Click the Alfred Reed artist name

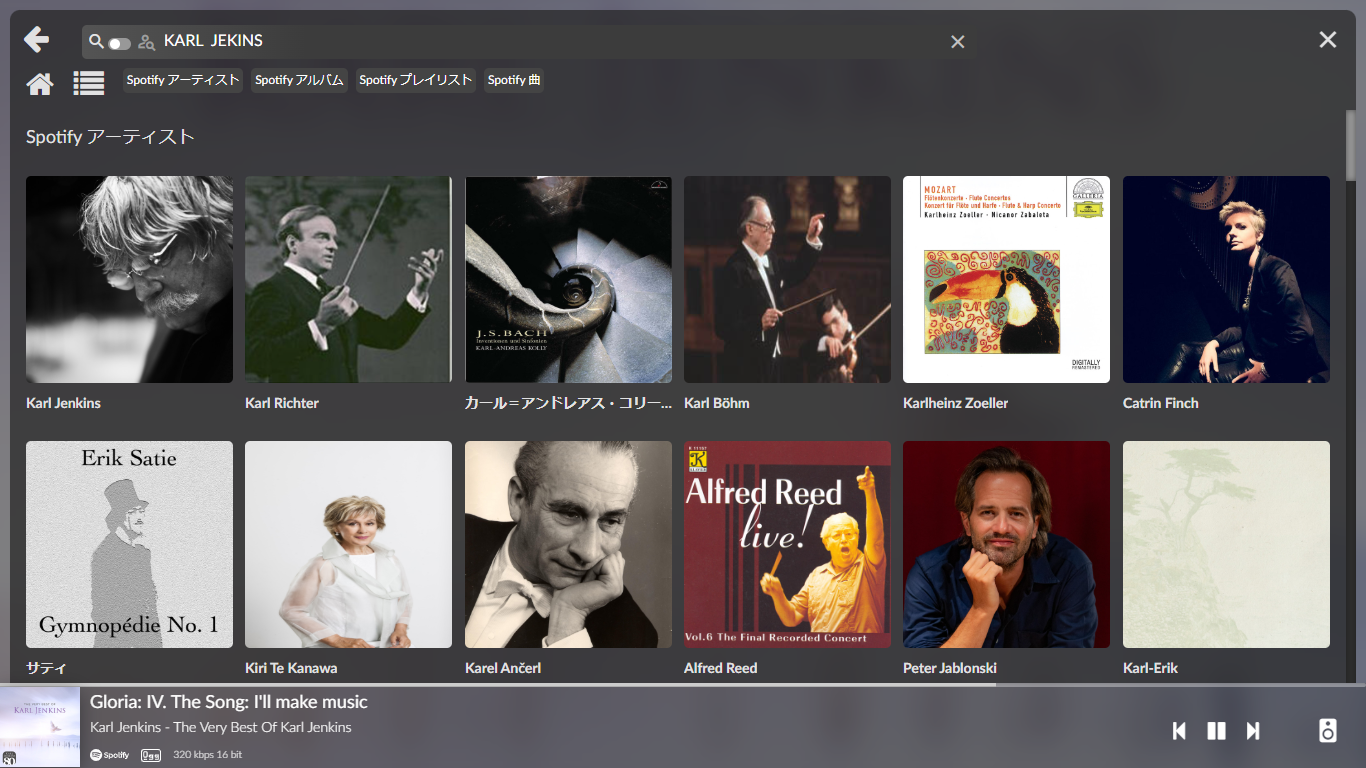(x=720, y=668)
